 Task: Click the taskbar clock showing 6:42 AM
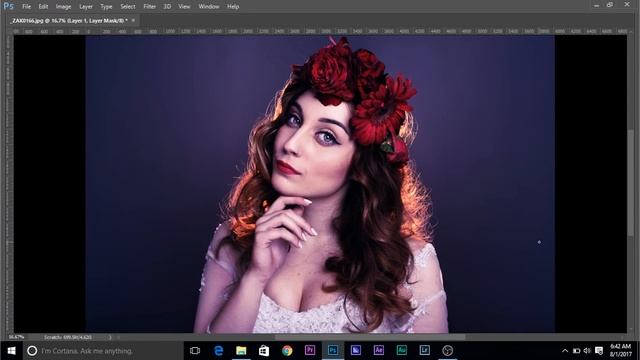pos(620,350)
